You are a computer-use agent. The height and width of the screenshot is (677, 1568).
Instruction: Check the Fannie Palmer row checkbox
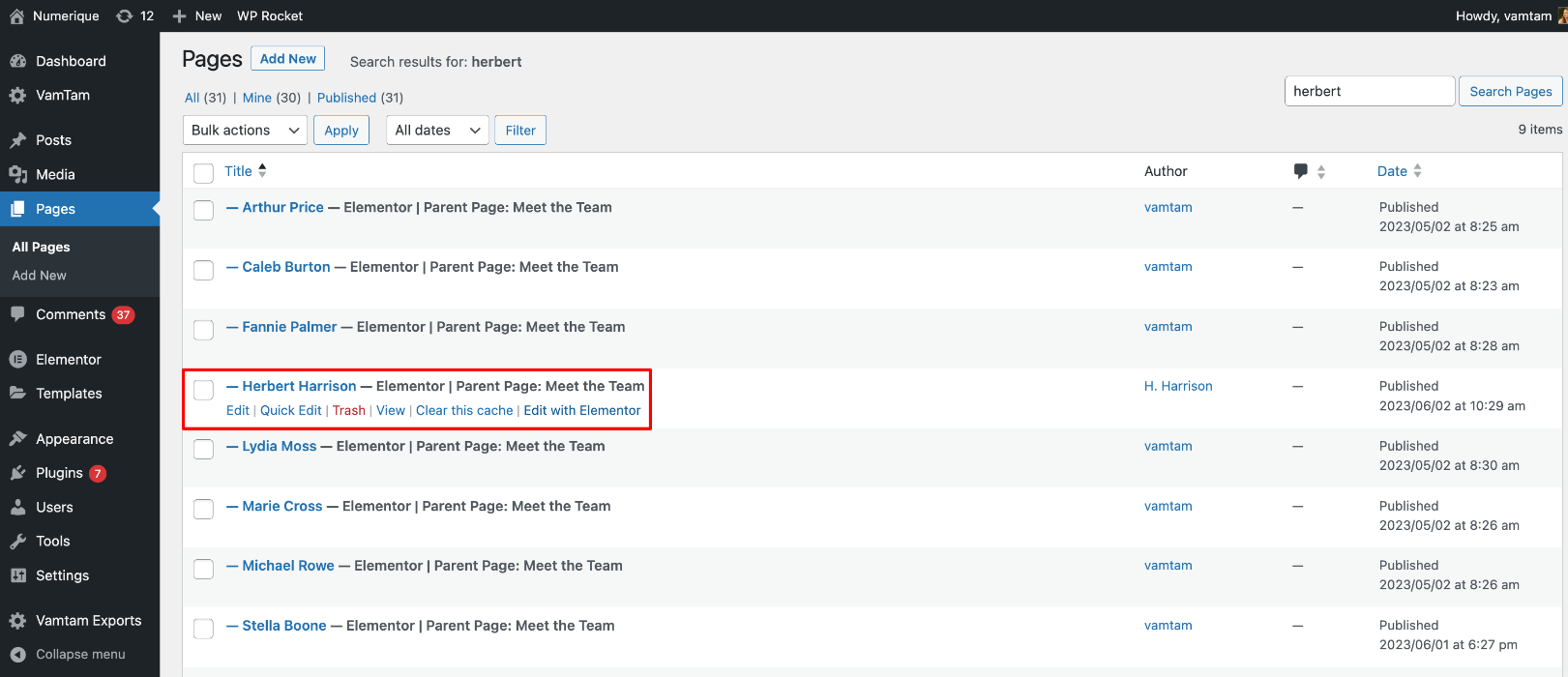pos(203,330)
